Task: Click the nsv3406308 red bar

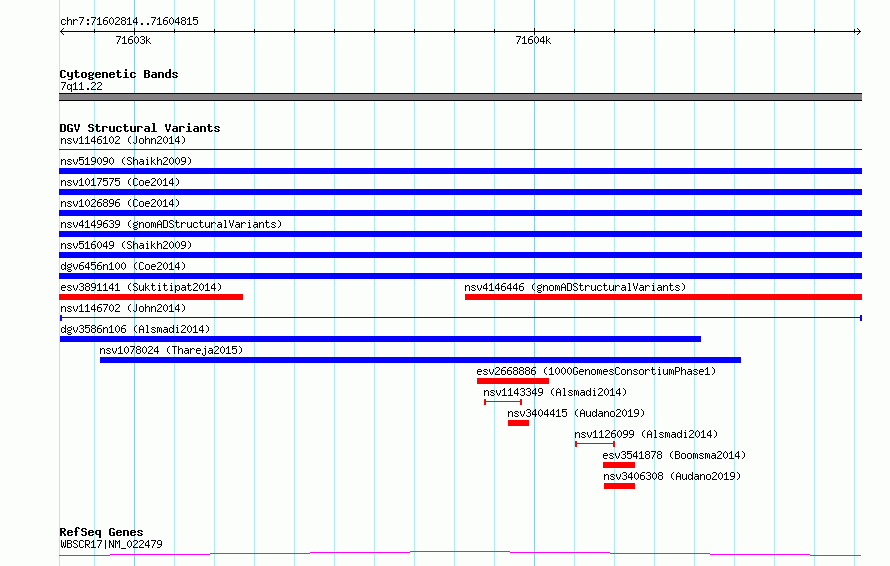Action: pyautogui.click(x=619, y=486)
